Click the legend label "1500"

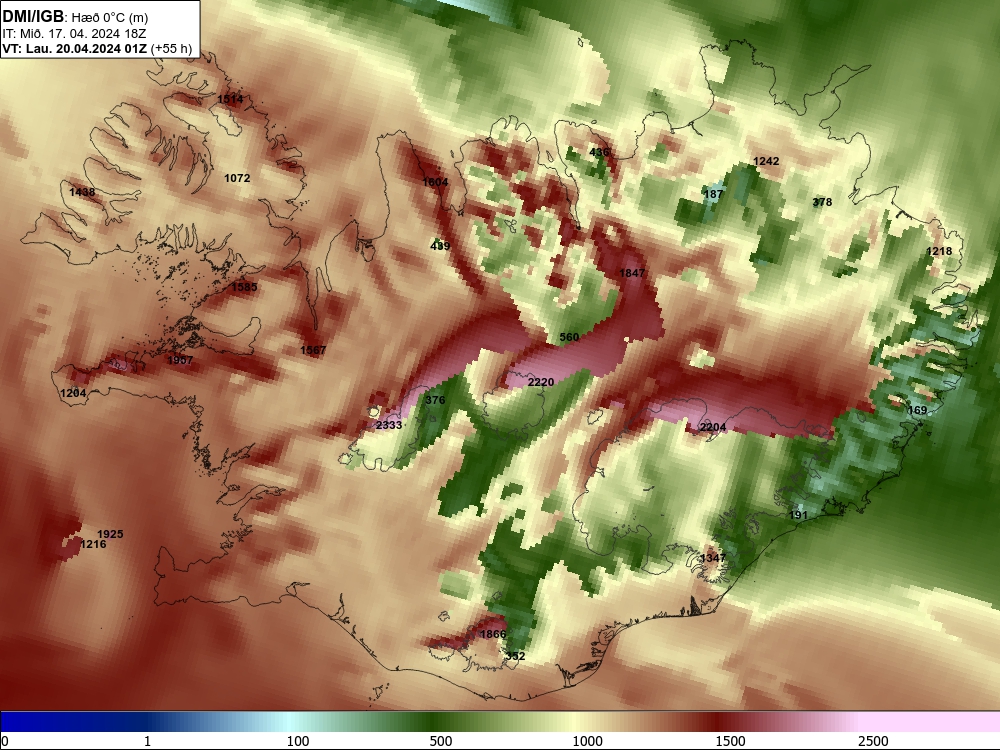click(730, 741)
